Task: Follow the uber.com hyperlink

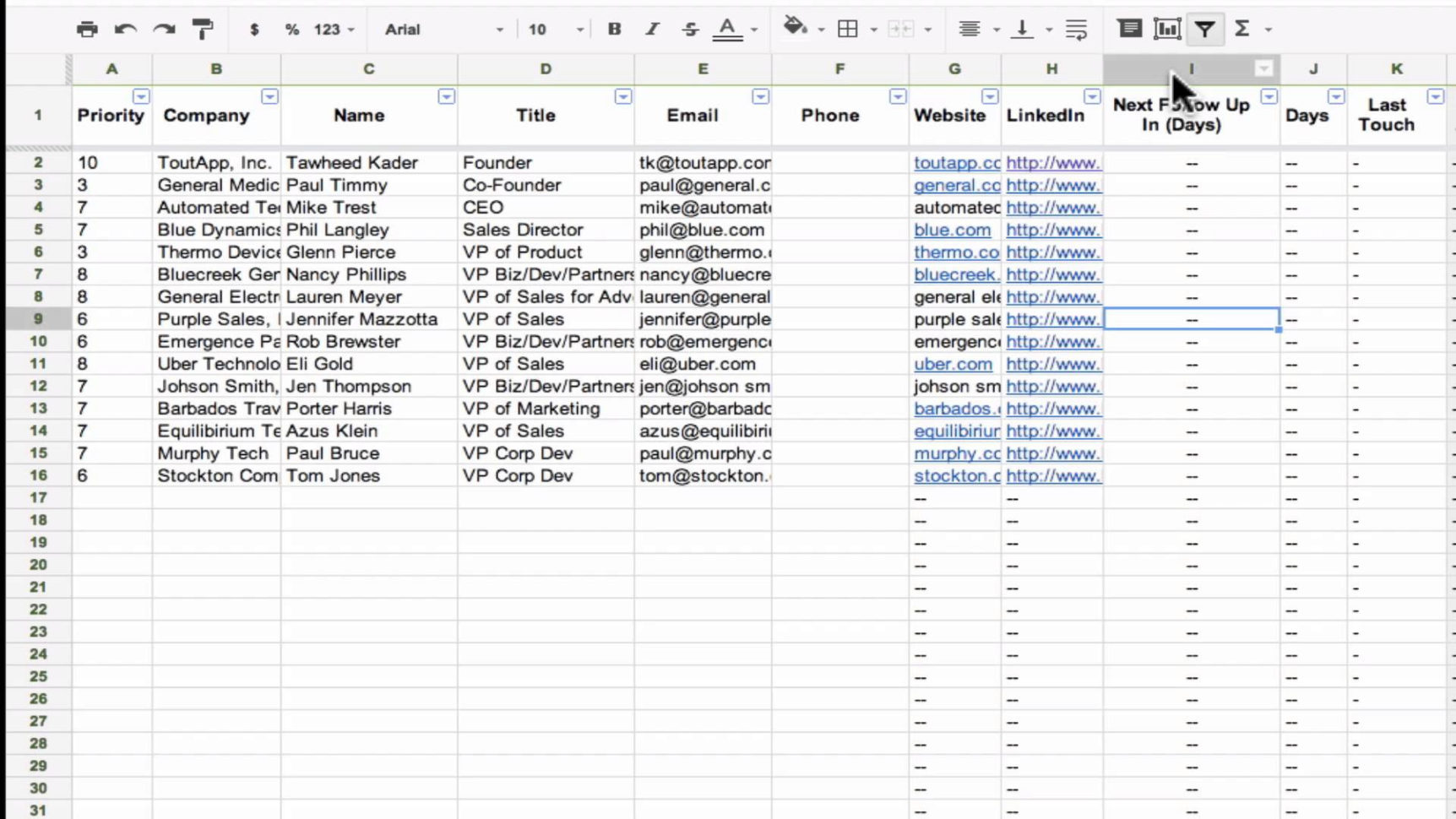Action: click(953, 364)
